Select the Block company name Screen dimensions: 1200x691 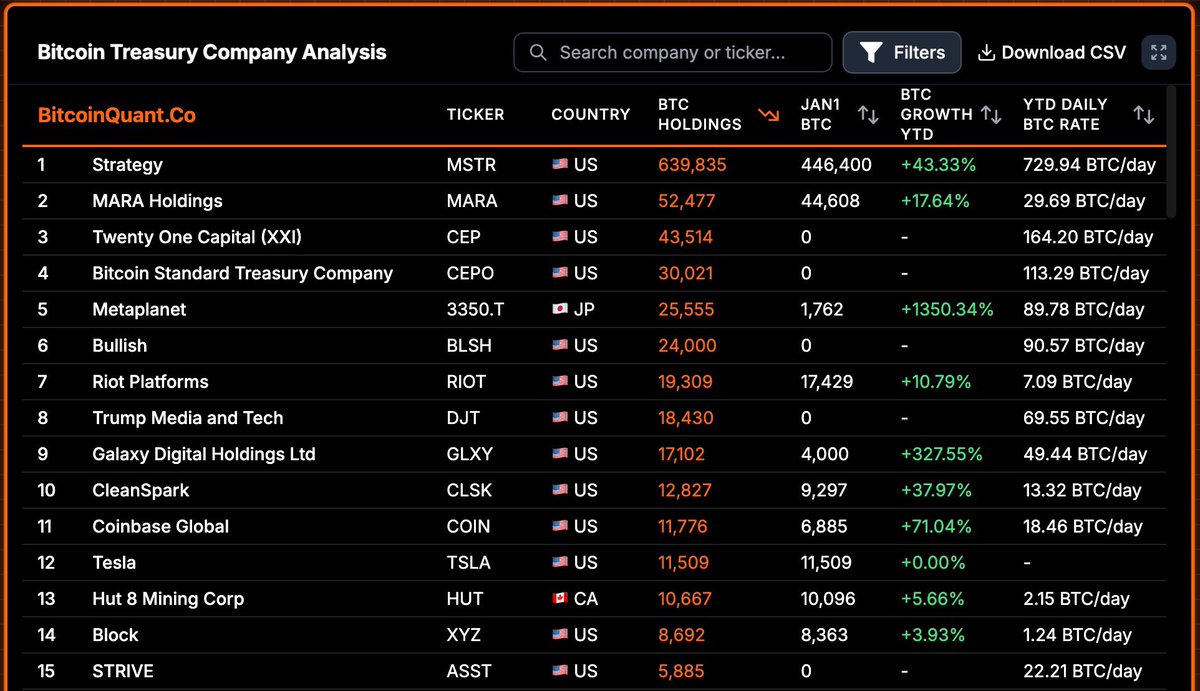pos(115,635)
